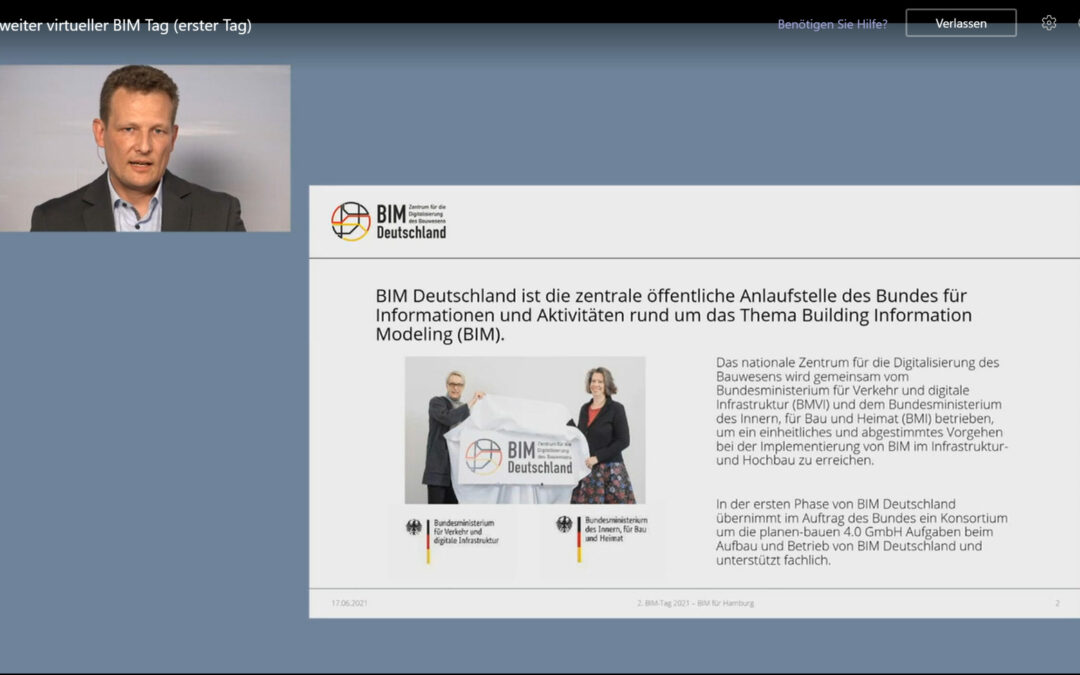Click the photo of two women unveiling logo
This screenshot has height=675, width=1080.
[525, 430]
